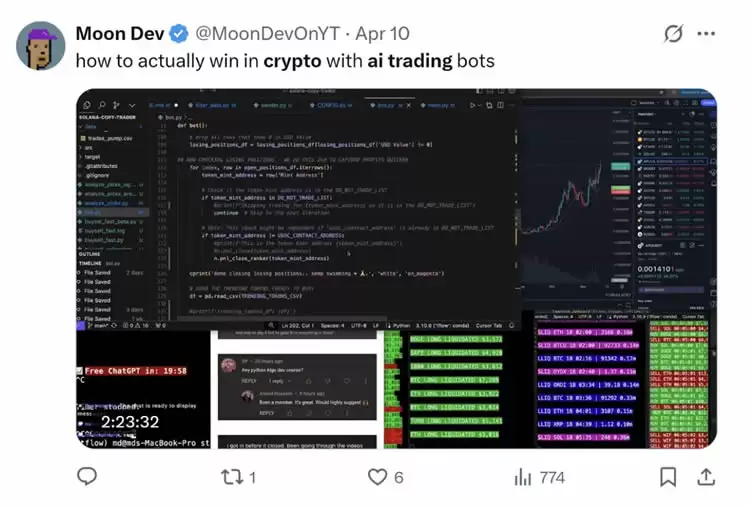Screen dimensions: 750x507
Task: Like the tweet with the heart icon
Action: (377, 477)
